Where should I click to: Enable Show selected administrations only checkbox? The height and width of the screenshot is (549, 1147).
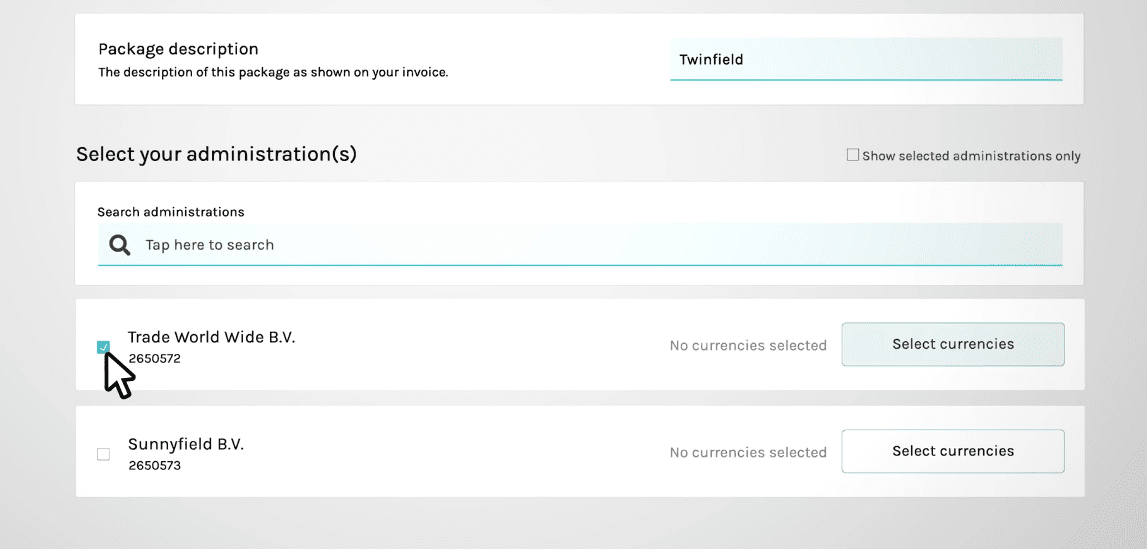coord(852,155)
